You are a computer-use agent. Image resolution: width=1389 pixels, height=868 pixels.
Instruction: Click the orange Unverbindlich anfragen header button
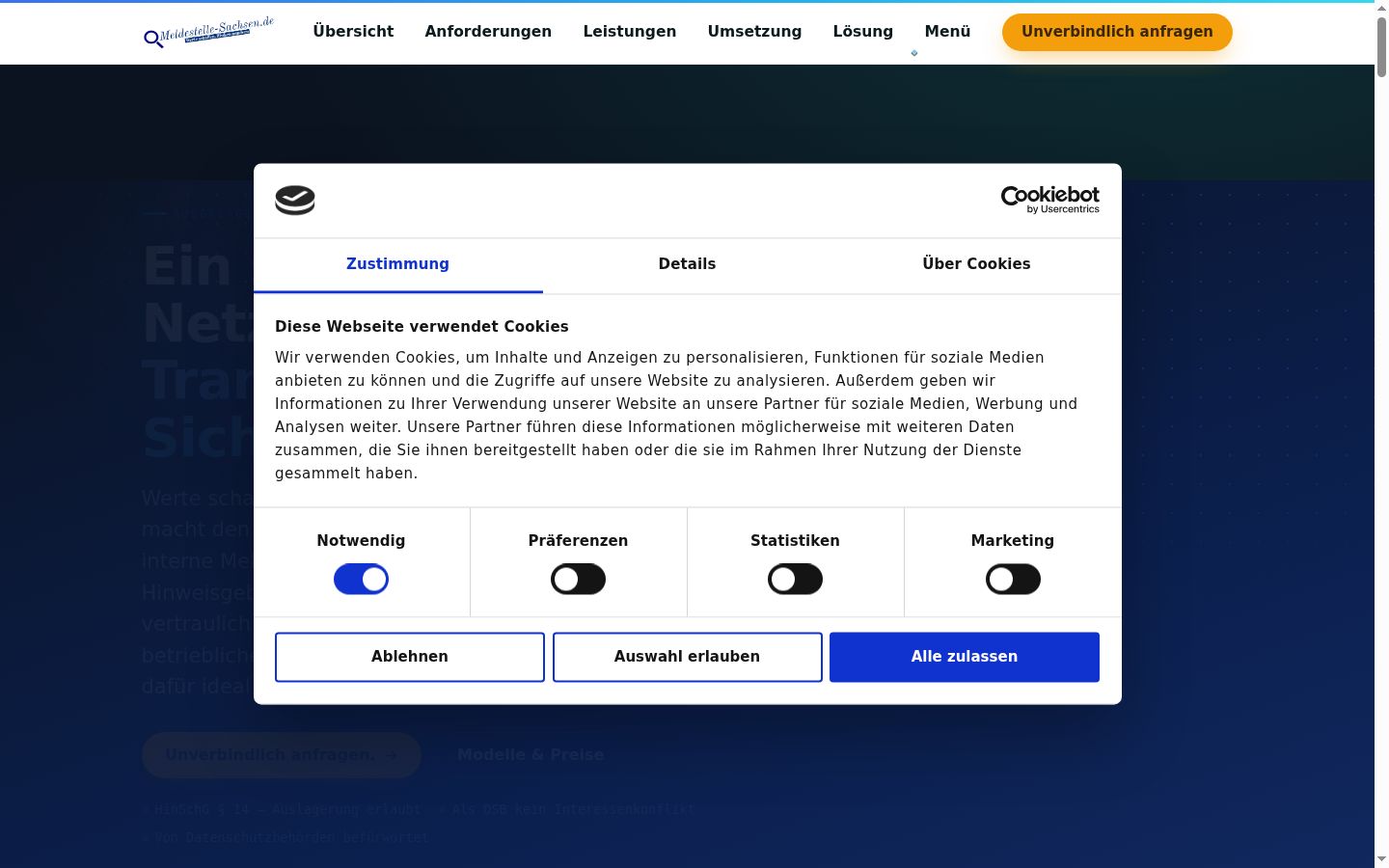point(1117,32)
